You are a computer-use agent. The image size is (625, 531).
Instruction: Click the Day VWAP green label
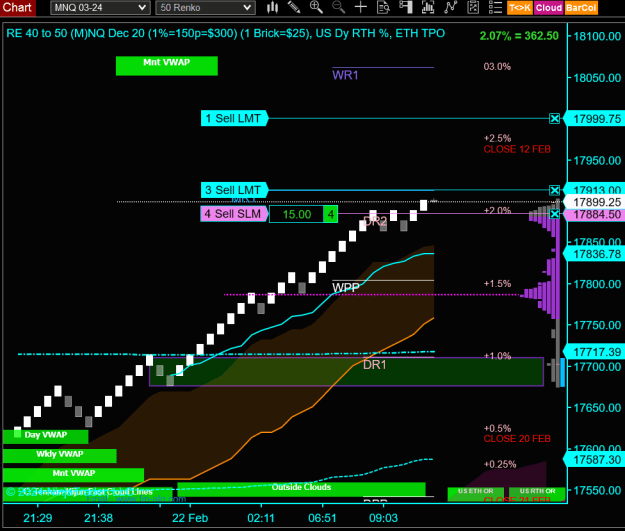[45, 437]
